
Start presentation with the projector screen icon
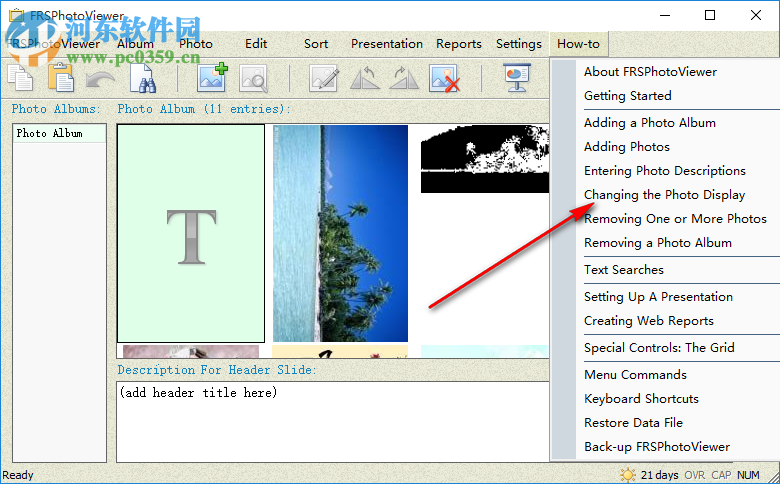[x=517, y=78]
